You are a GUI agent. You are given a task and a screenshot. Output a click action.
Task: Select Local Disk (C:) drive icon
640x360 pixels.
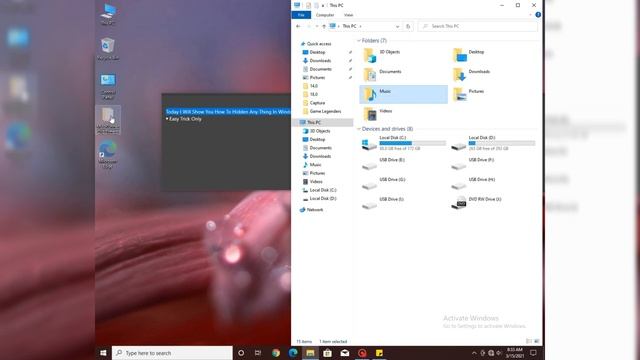[x=369, y=144]
